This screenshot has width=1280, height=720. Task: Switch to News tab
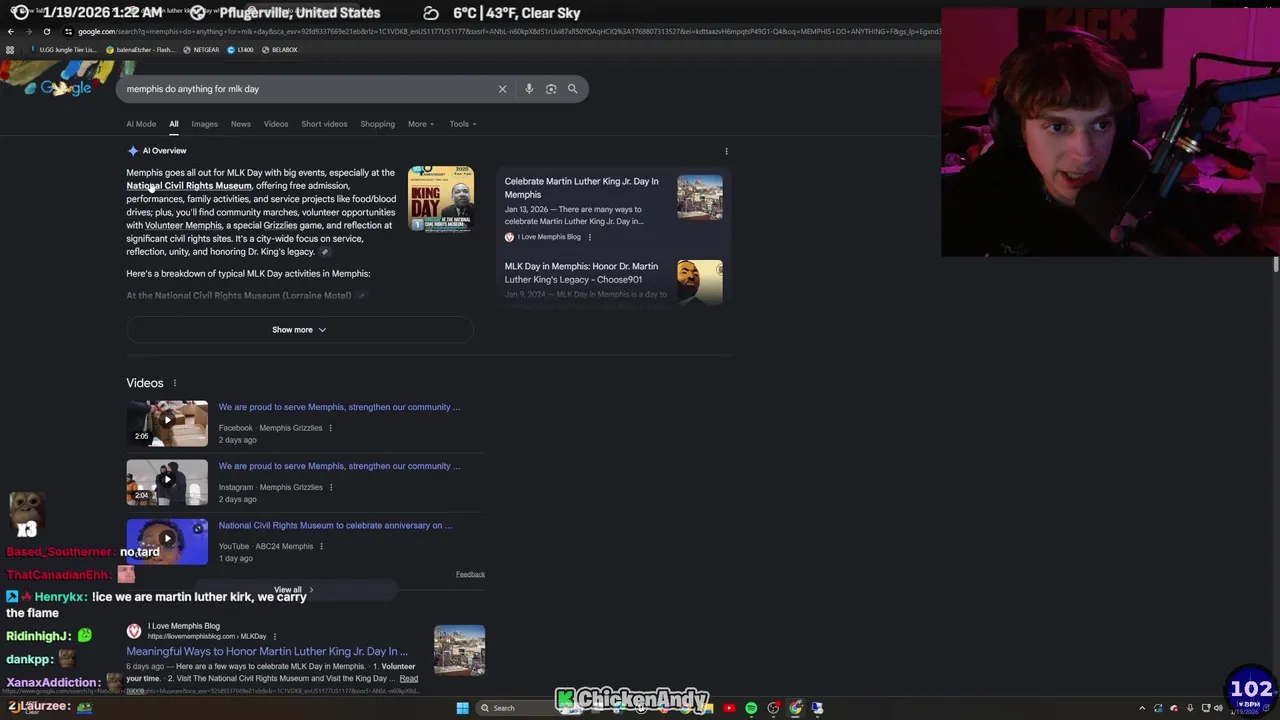pyautogui.click(x=241, y=124)
